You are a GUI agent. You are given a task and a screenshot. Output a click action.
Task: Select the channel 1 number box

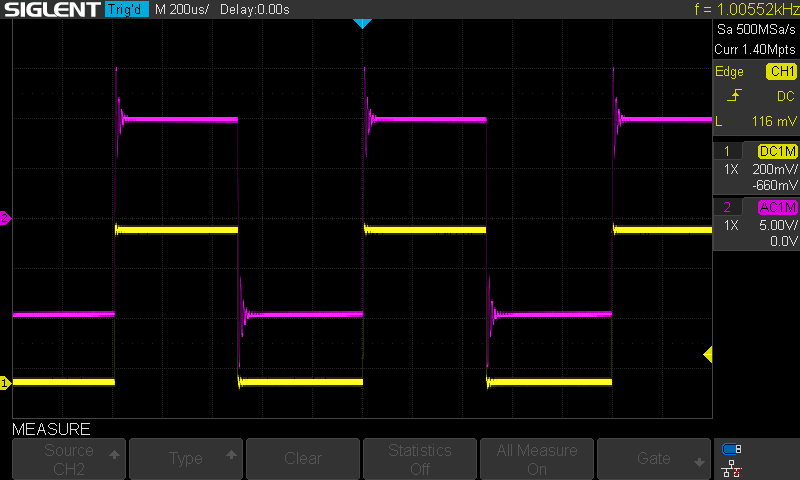(727, 151)
